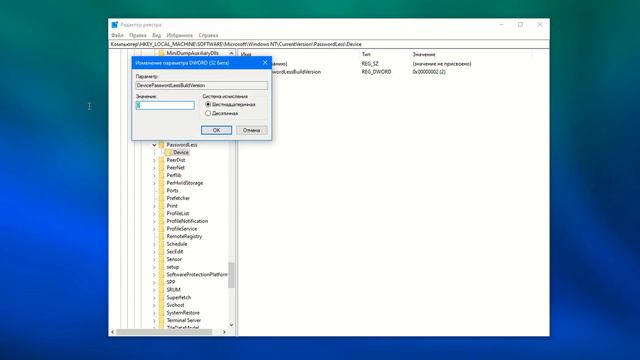Select the SRUM tree item label
Image resolution: width=640 pixels, height=360 pixels.
point(173,290)
